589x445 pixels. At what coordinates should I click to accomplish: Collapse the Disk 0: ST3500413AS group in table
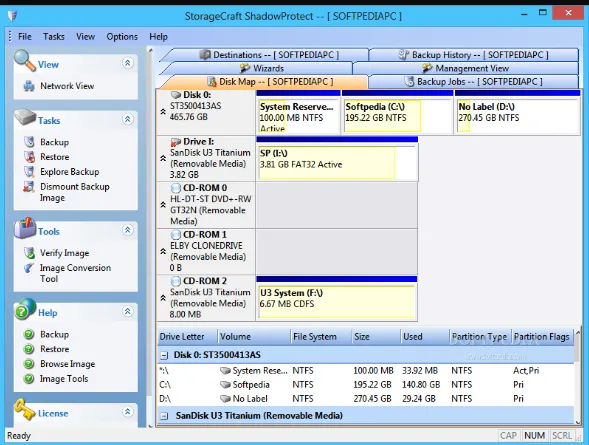click(x=164, y=355)
